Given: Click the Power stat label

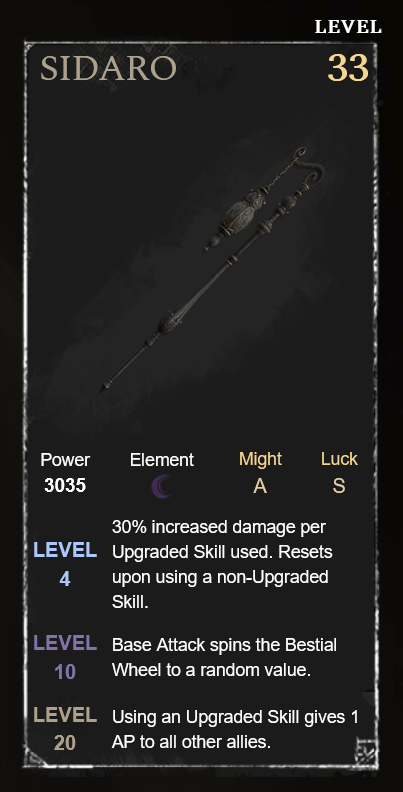Looking at the screenshot, I should 65,460.
